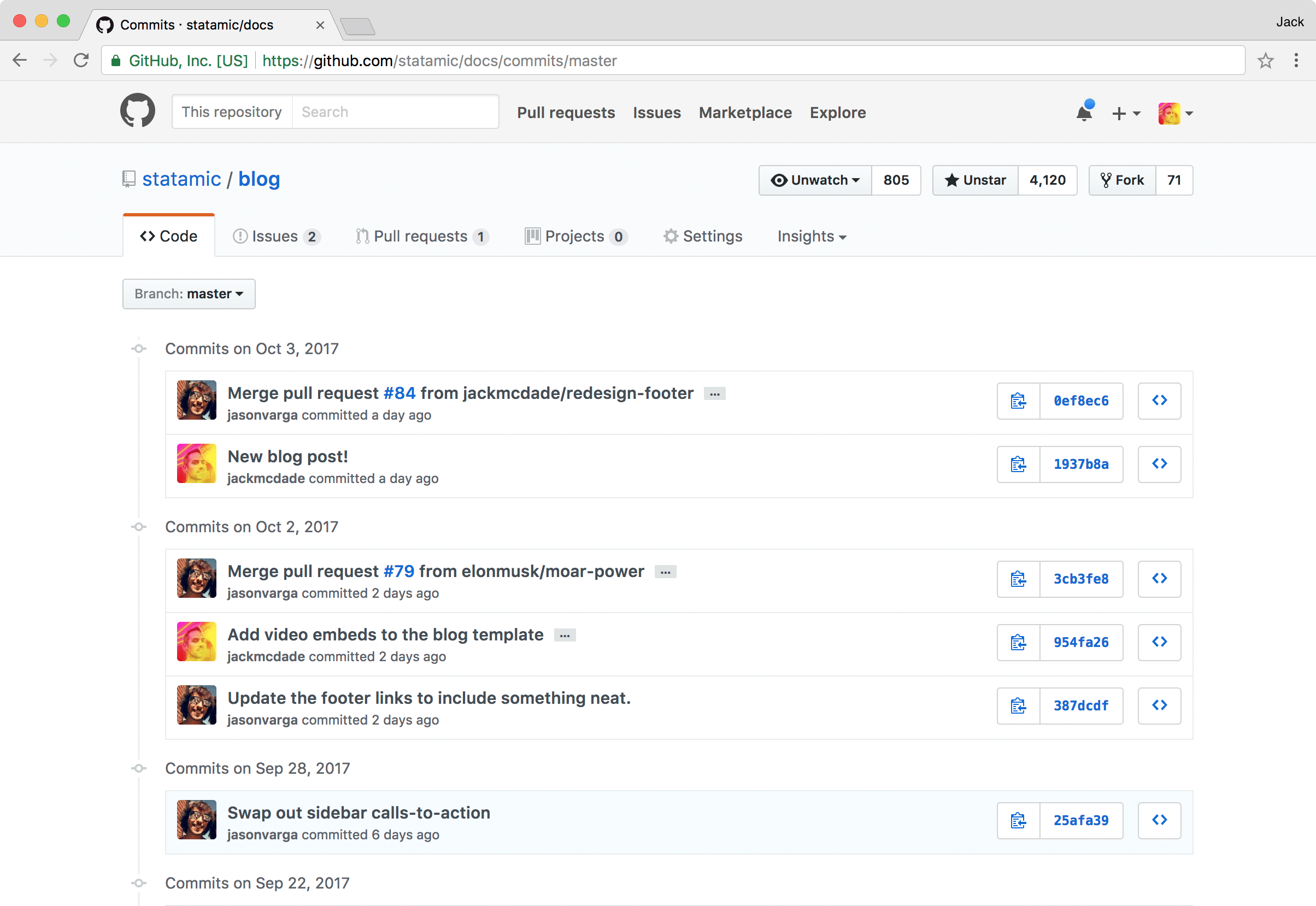Open Update the footer links commit
Viewport: 1316px width, 906px height.
click(429, 698)
